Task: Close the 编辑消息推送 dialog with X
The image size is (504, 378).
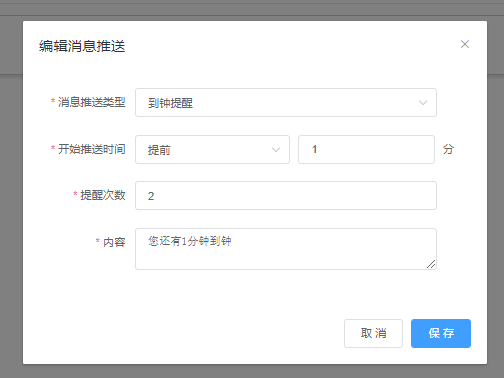Action: point(465,44)
